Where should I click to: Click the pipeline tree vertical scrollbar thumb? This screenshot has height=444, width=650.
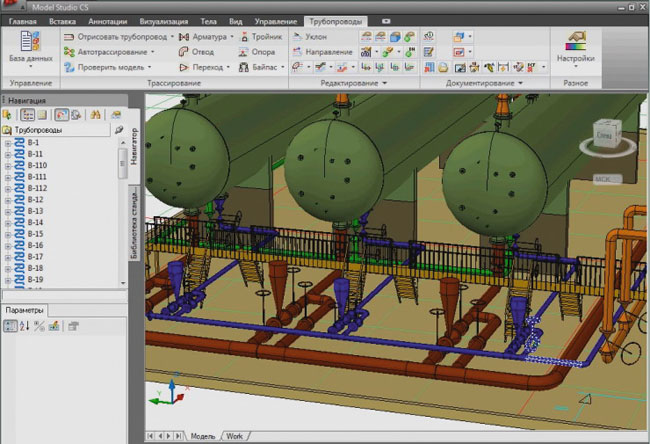click(x=122, y=163)
